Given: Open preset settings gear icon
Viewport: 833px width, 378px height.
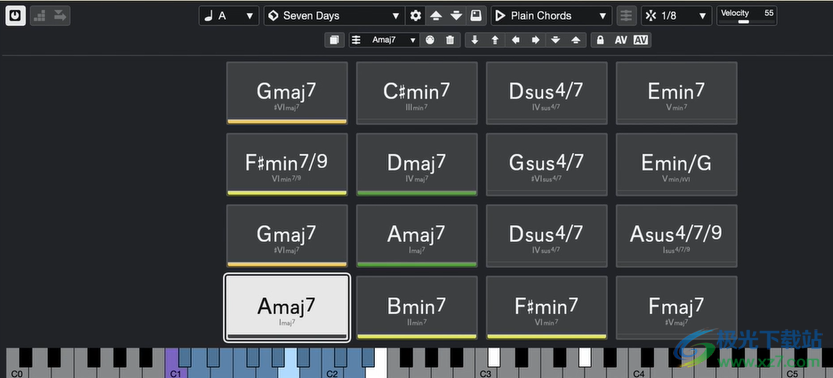Looking at the screenshot, I should 415,16.
